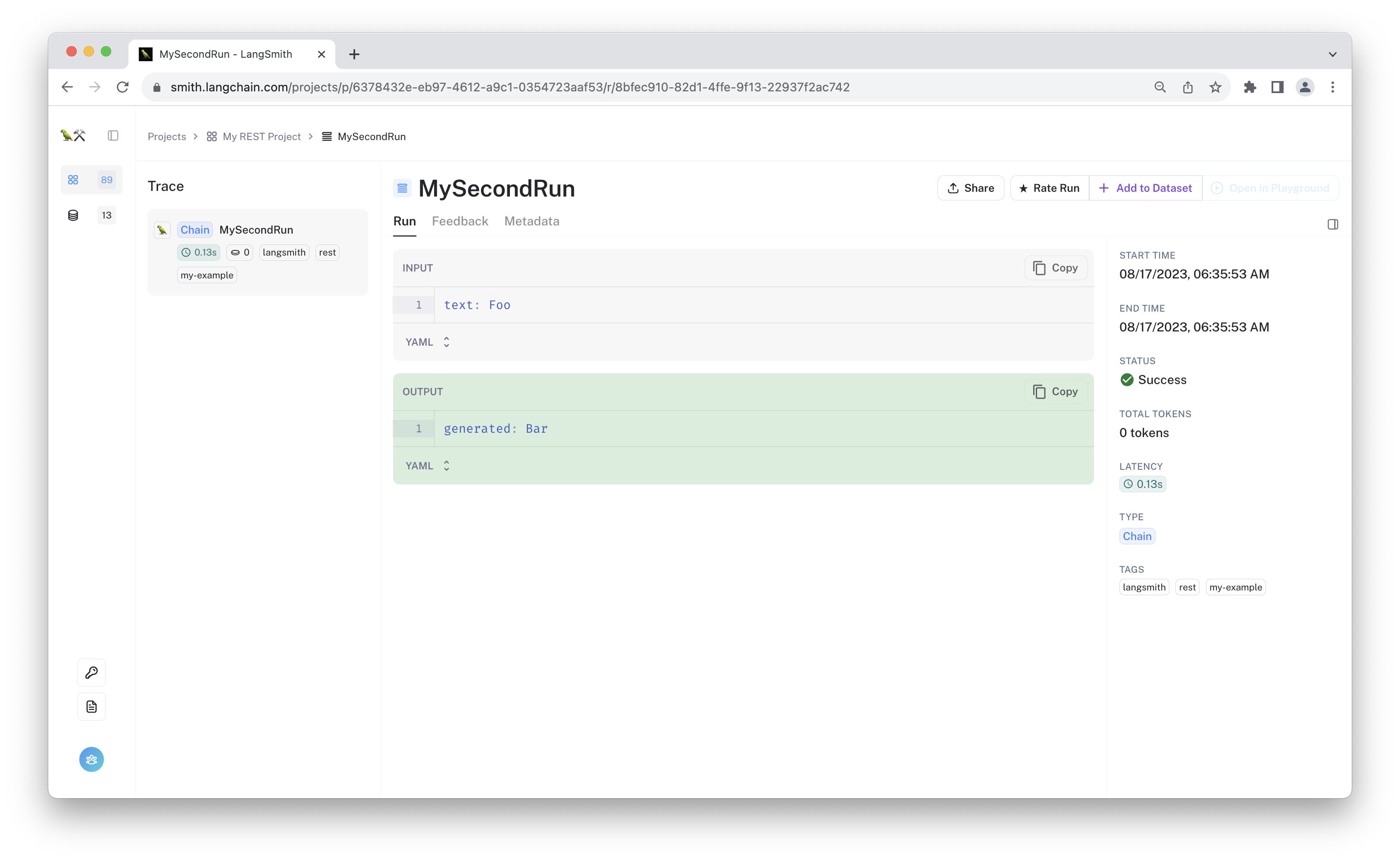Open the browser side panel icon

pos(1278,87)
